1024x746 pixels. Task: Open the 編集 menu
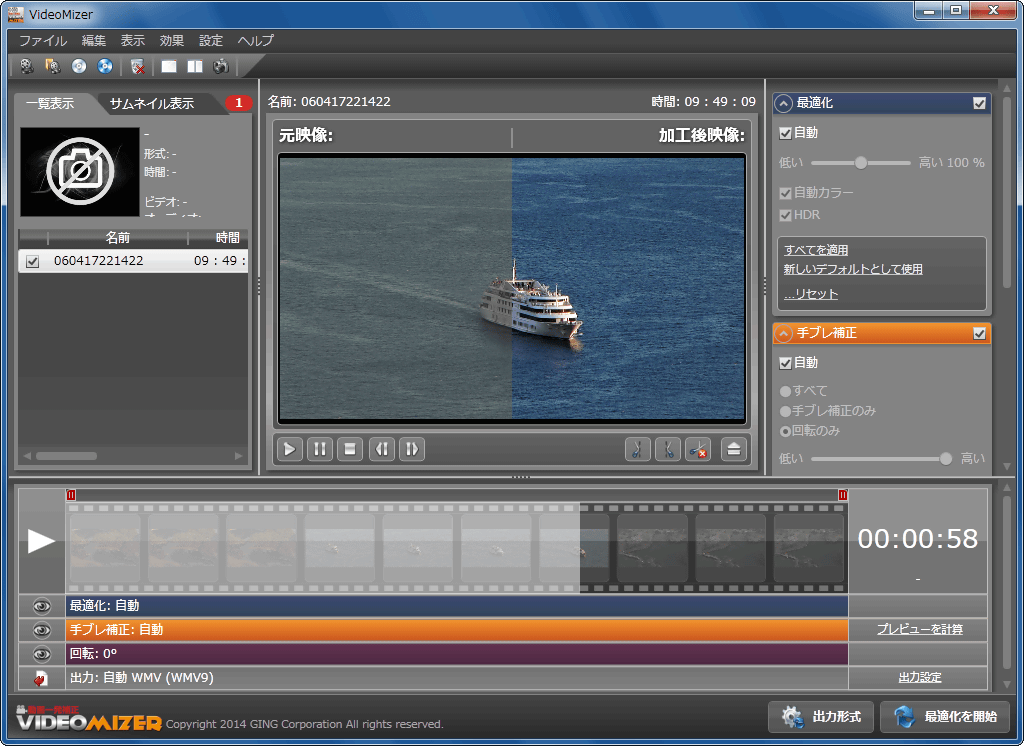93,41
